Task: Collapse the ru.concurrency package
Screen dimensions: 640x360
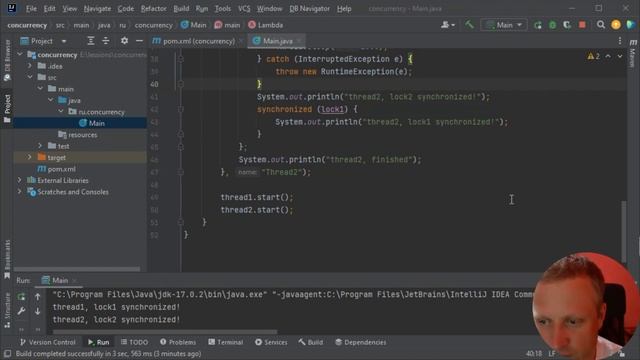Action: point(60,111)
